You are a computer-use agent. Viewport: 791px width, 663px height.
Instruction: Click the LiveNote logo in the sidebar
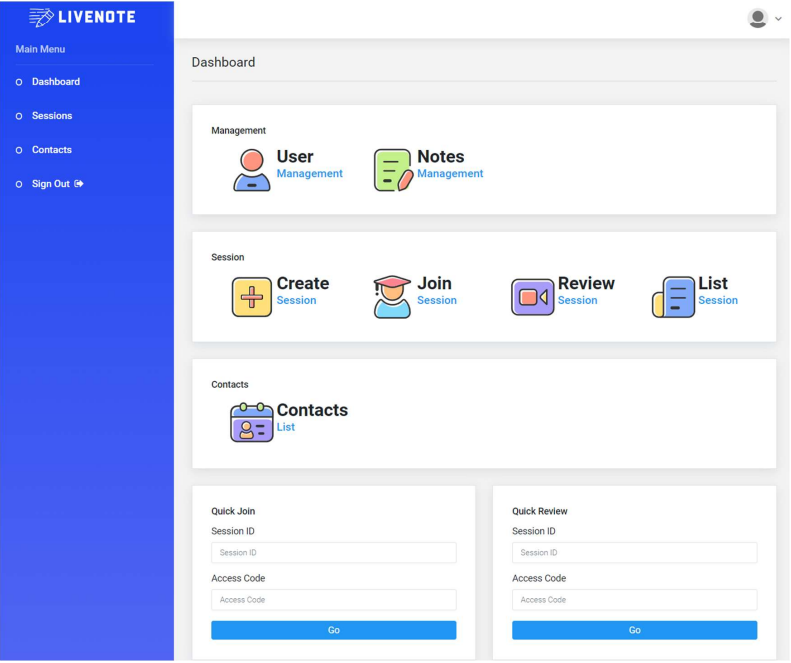83,17
